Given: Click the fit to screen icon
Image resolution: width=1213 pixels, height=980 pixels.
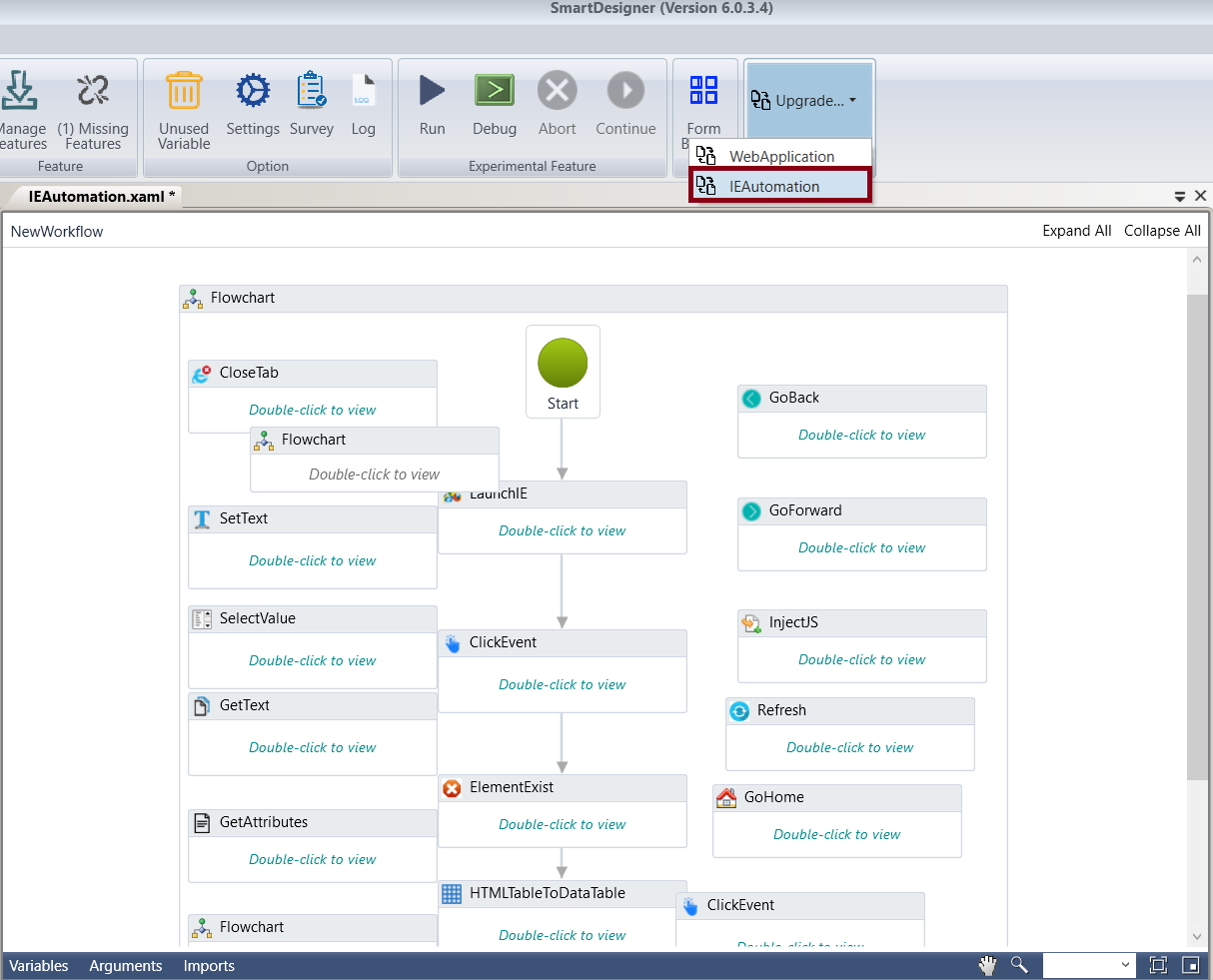Looking at the screenshot, I should [x=1158, y=965].
